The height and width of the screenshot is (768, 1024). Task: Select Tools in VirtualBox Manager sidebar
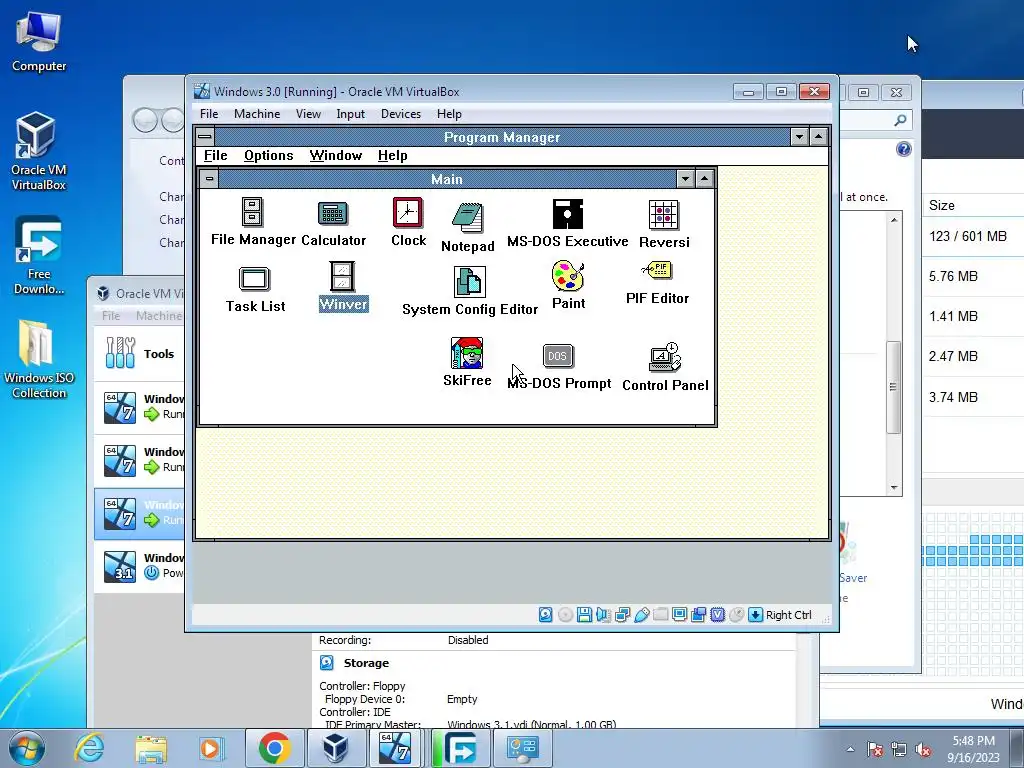[140, 353]
